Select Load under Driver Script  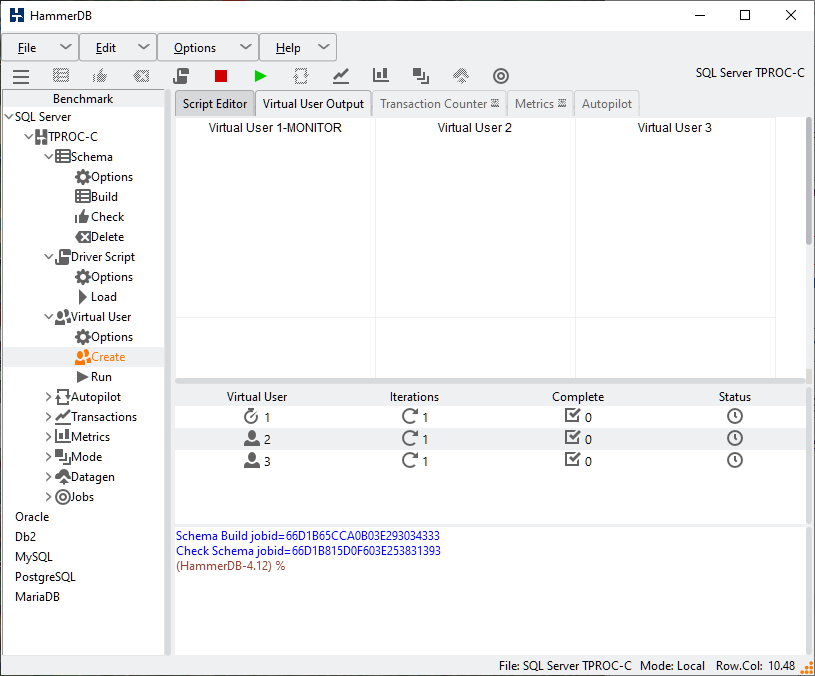(97, 297)
